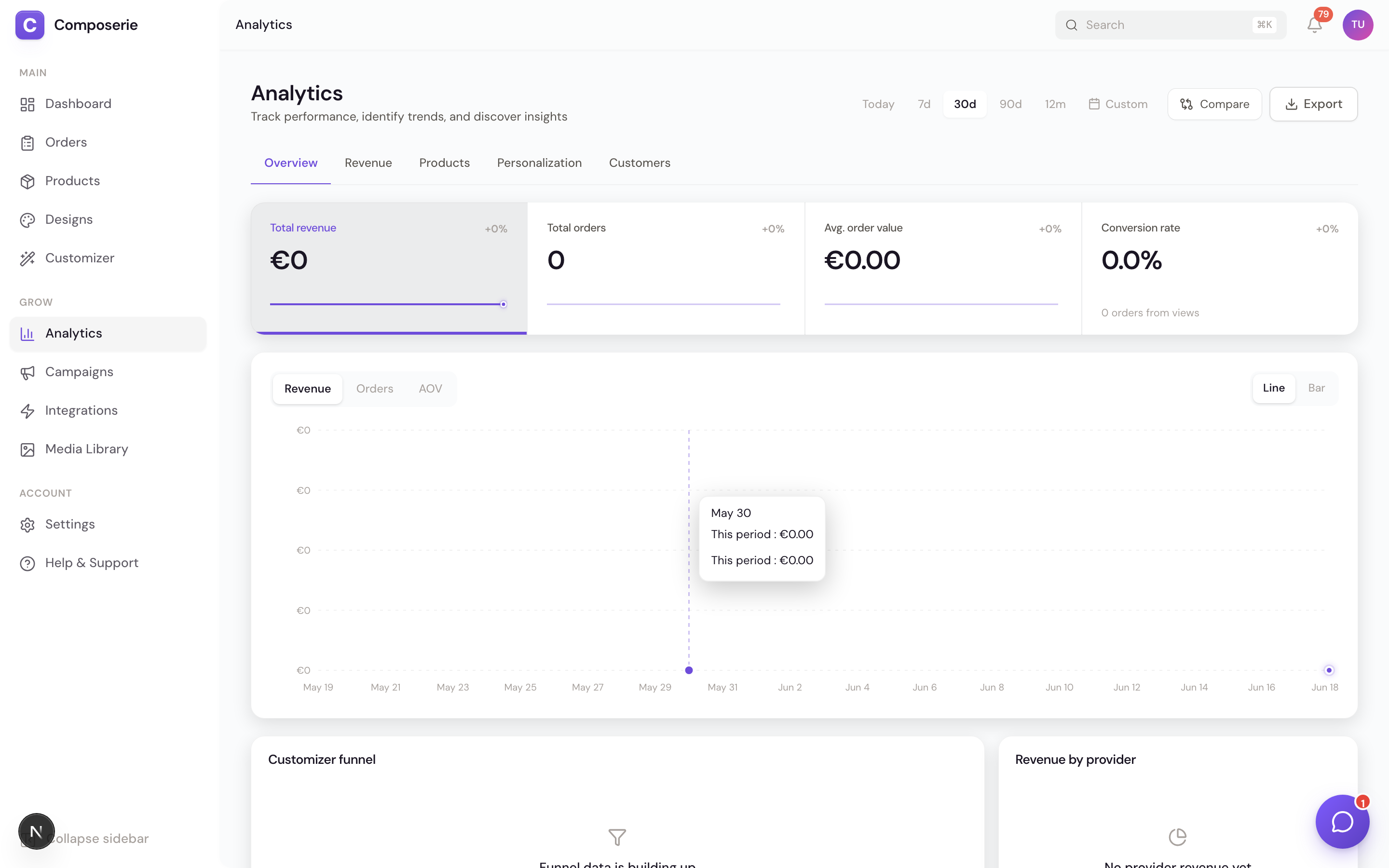Open Settings in the sidebar

point(108,524)
